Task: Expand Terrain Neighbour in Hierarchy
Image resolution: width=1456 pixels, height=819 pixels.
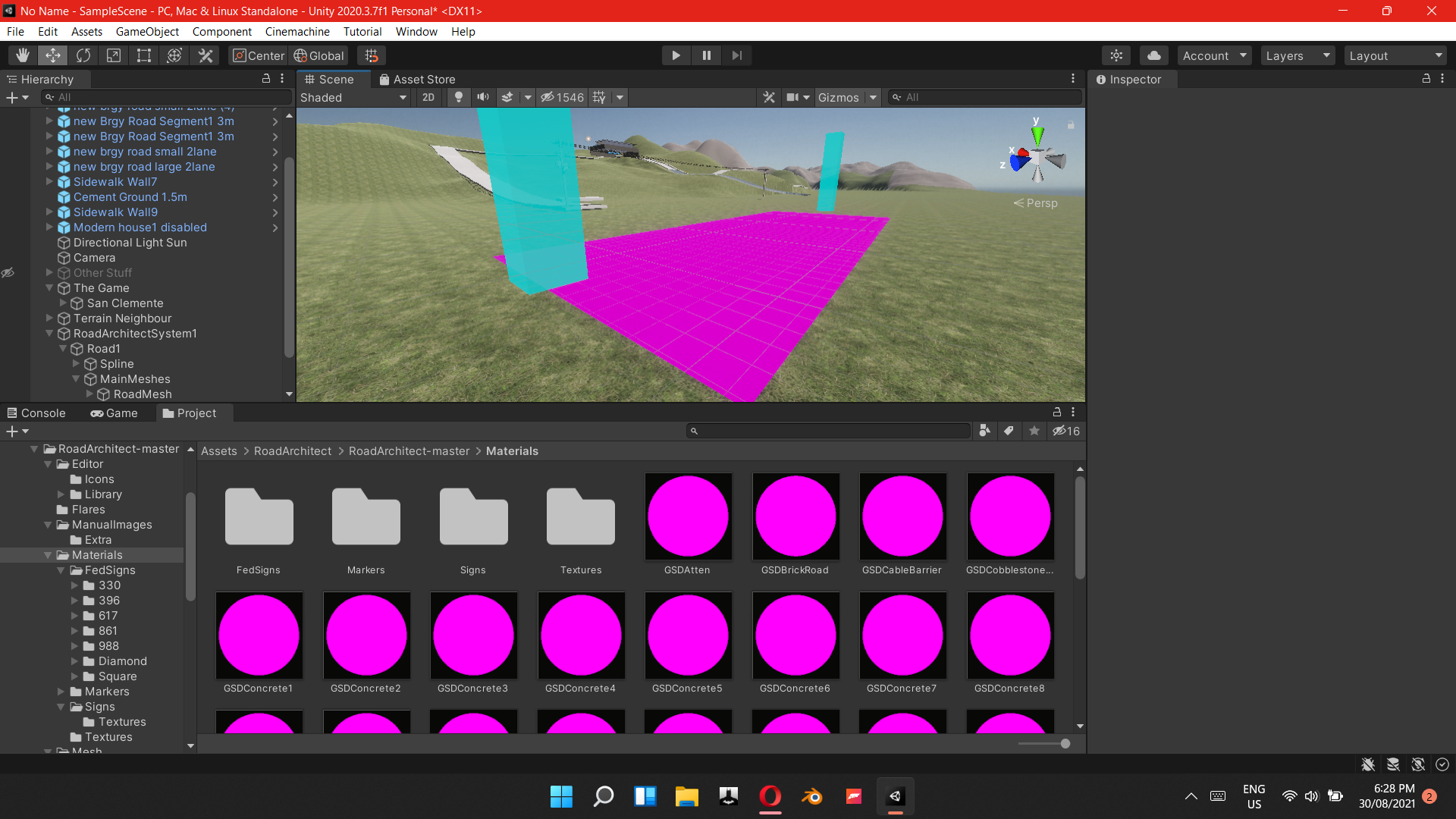Action: point(49,318)
